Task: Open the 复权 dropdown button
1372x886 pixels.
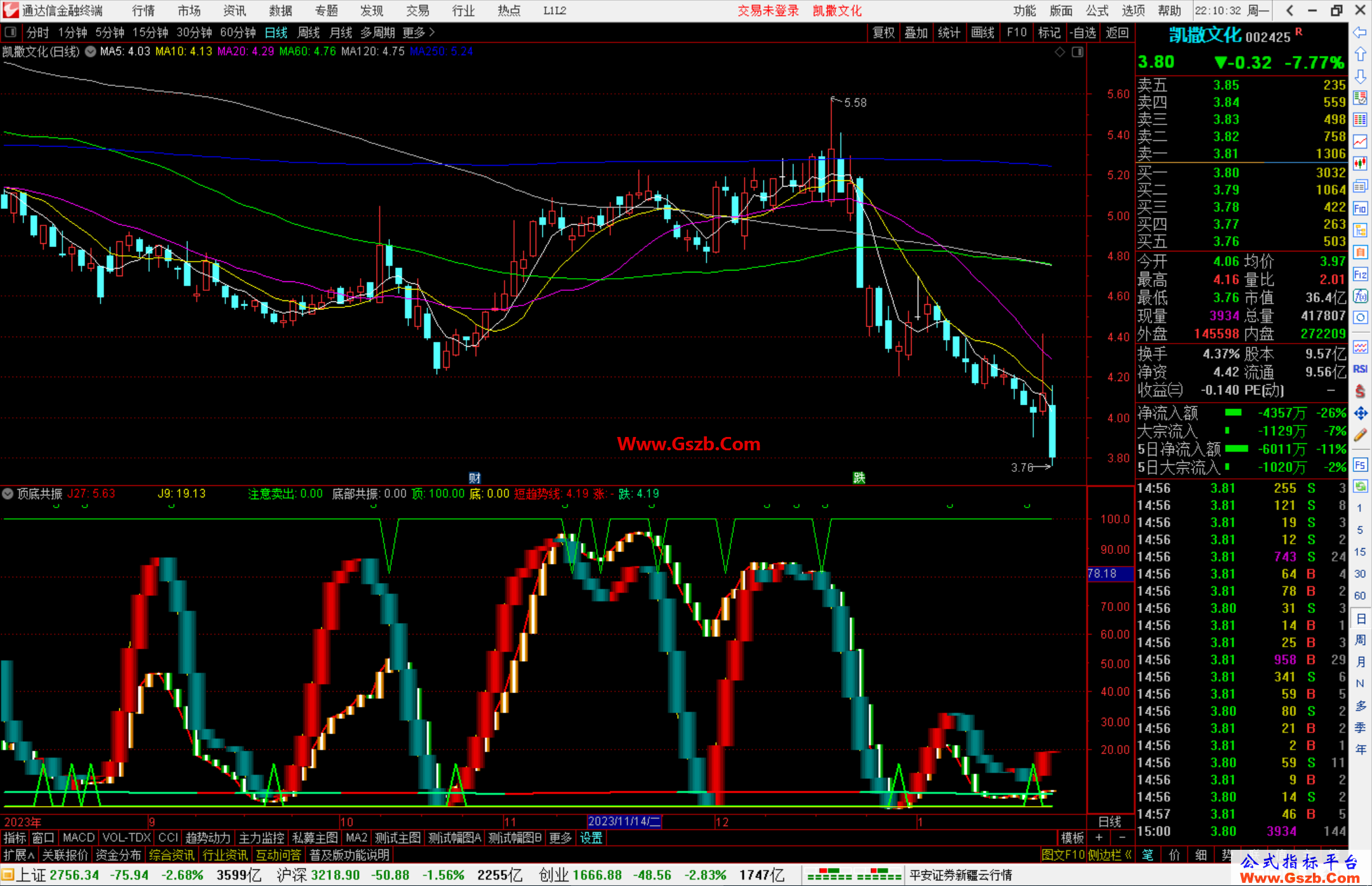Action: point(884,32)
